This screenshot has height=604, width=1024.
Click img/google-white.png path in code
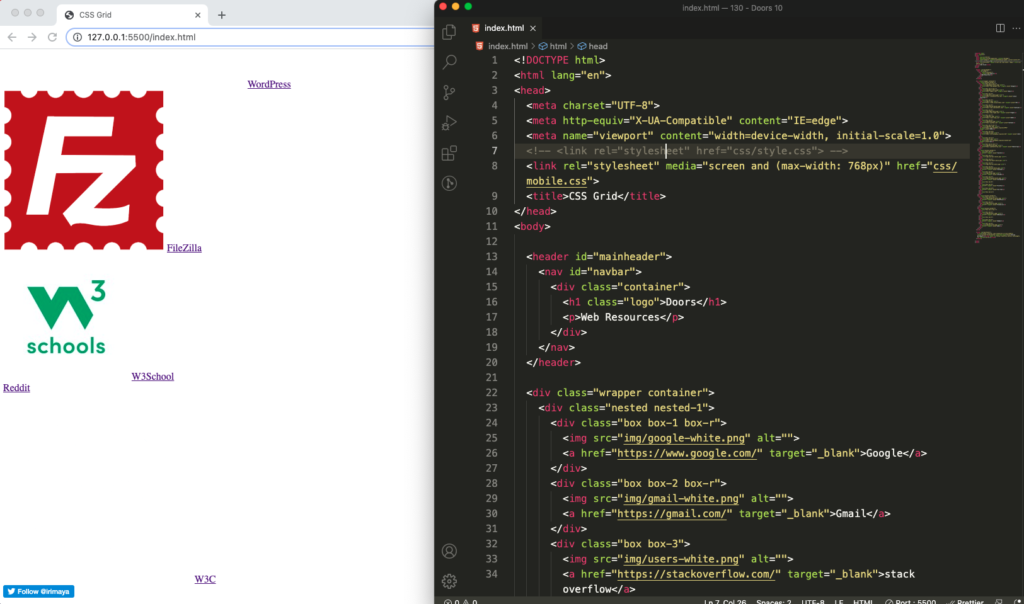684,438
